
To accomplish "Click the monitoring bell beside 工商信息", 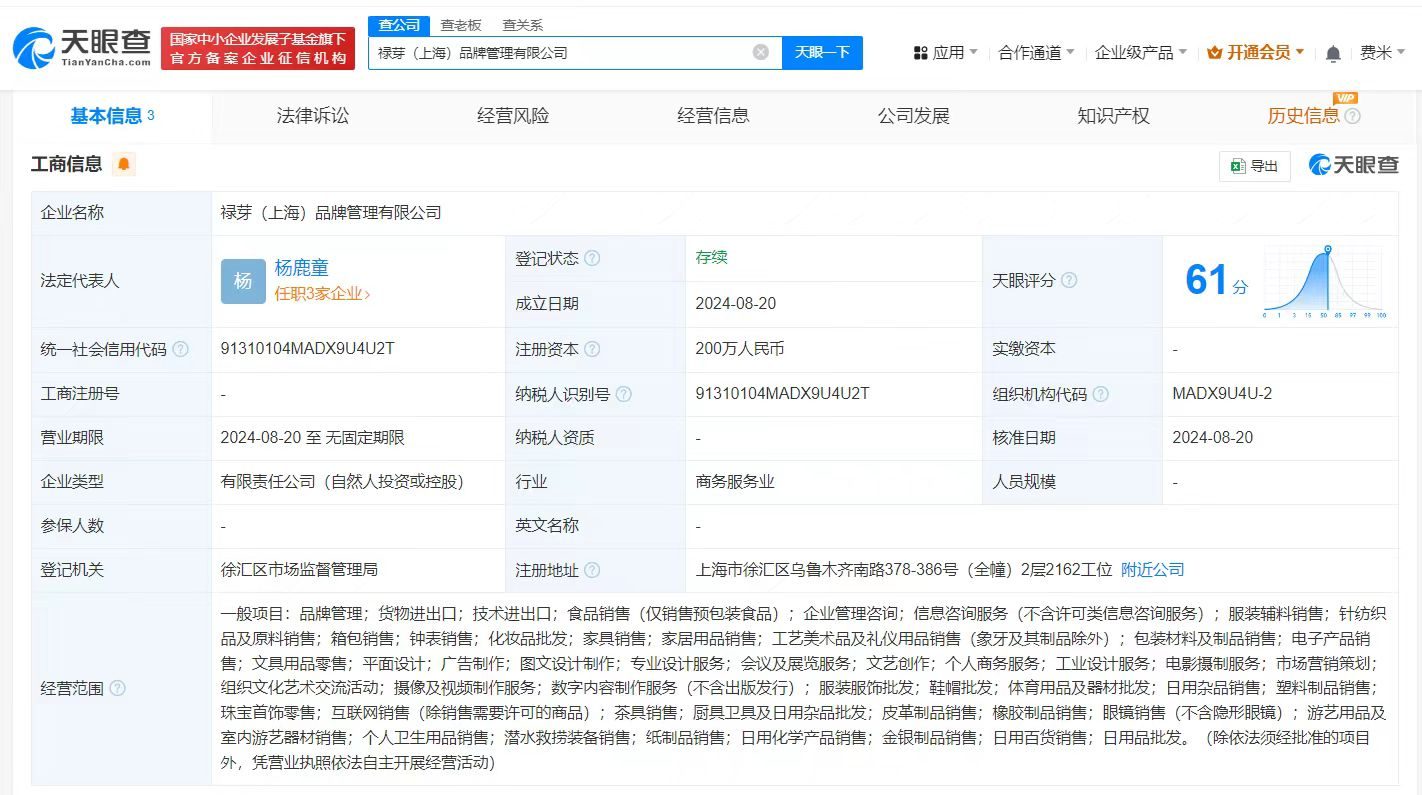I will [124, 163].
